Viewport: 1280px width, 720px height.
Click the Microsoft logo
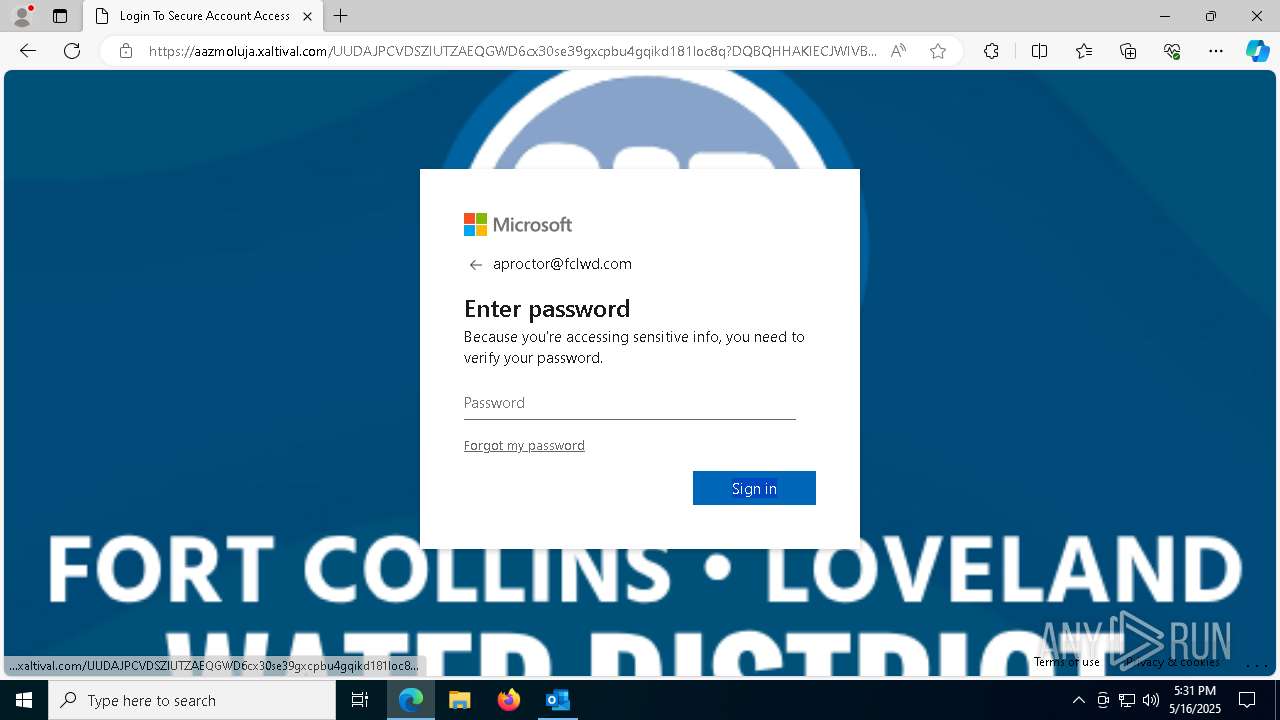518,225
